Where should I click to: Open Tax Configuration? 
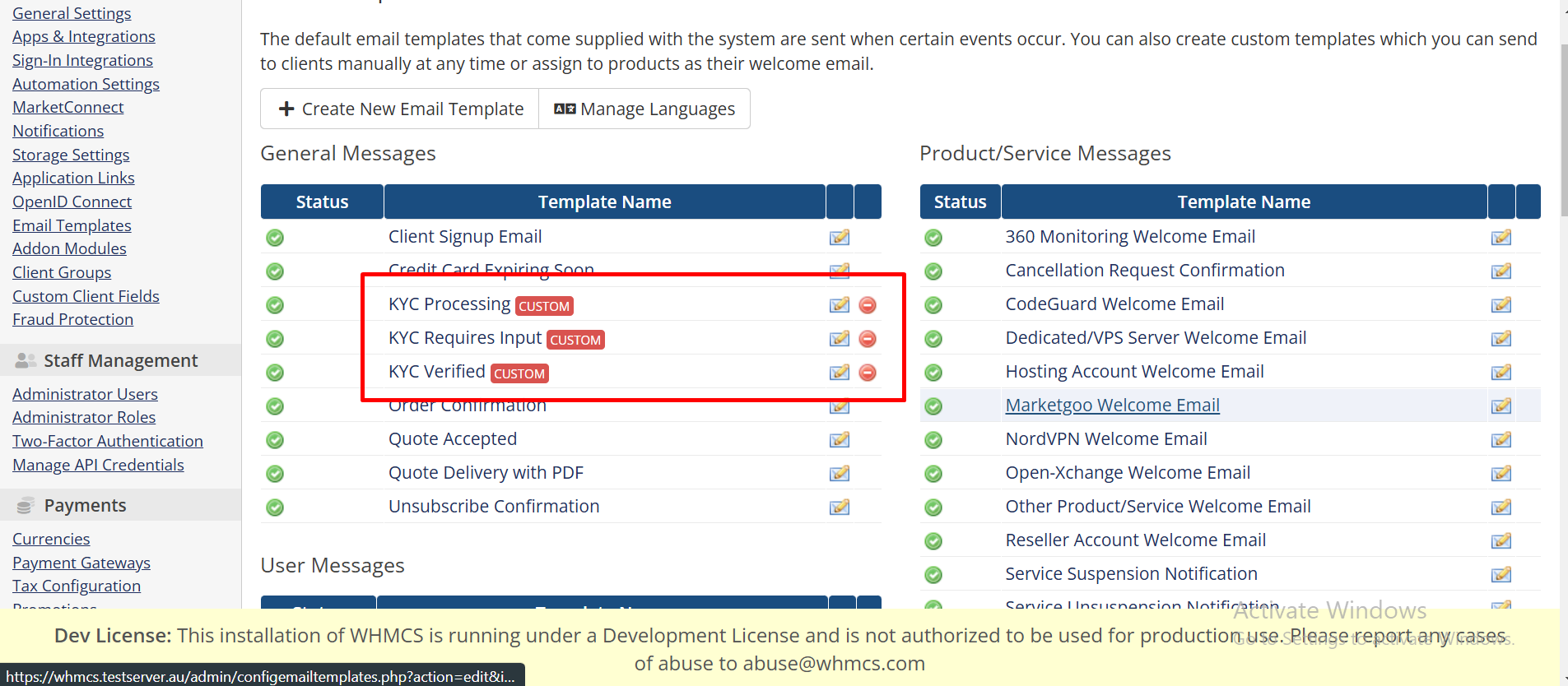tap(77, 586)
